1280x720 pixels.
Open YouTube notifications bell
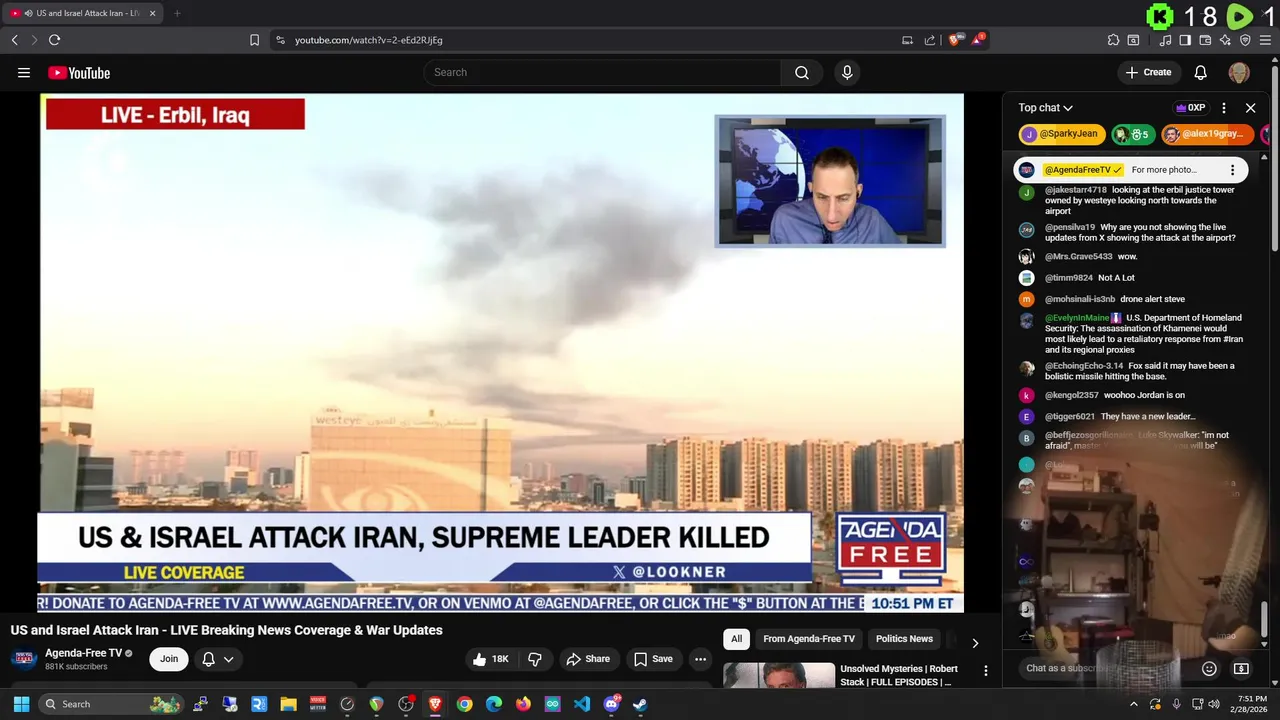(1201, 72)
